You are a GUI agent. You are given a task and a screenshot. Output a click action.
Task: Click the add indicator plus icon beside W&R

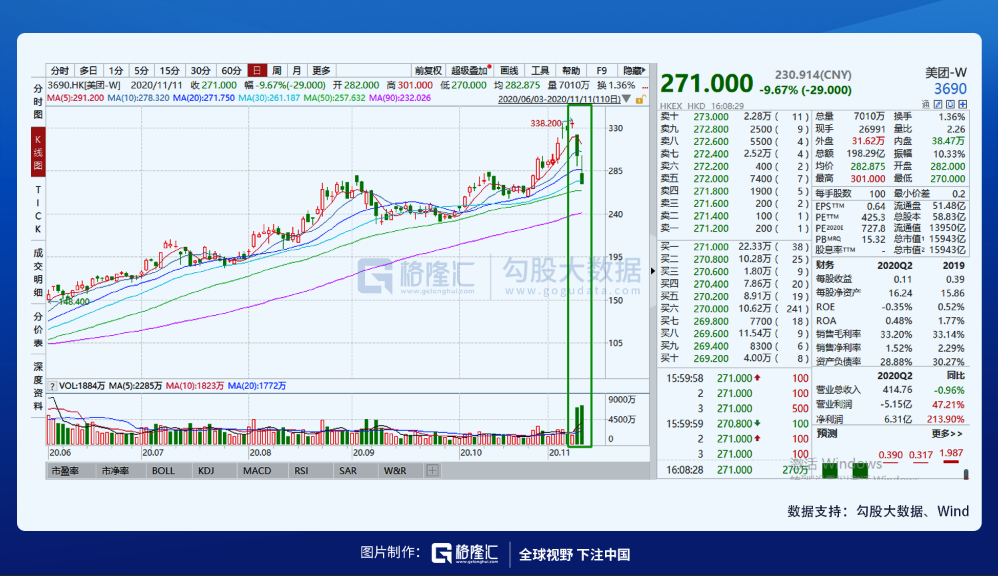point(432,470)
